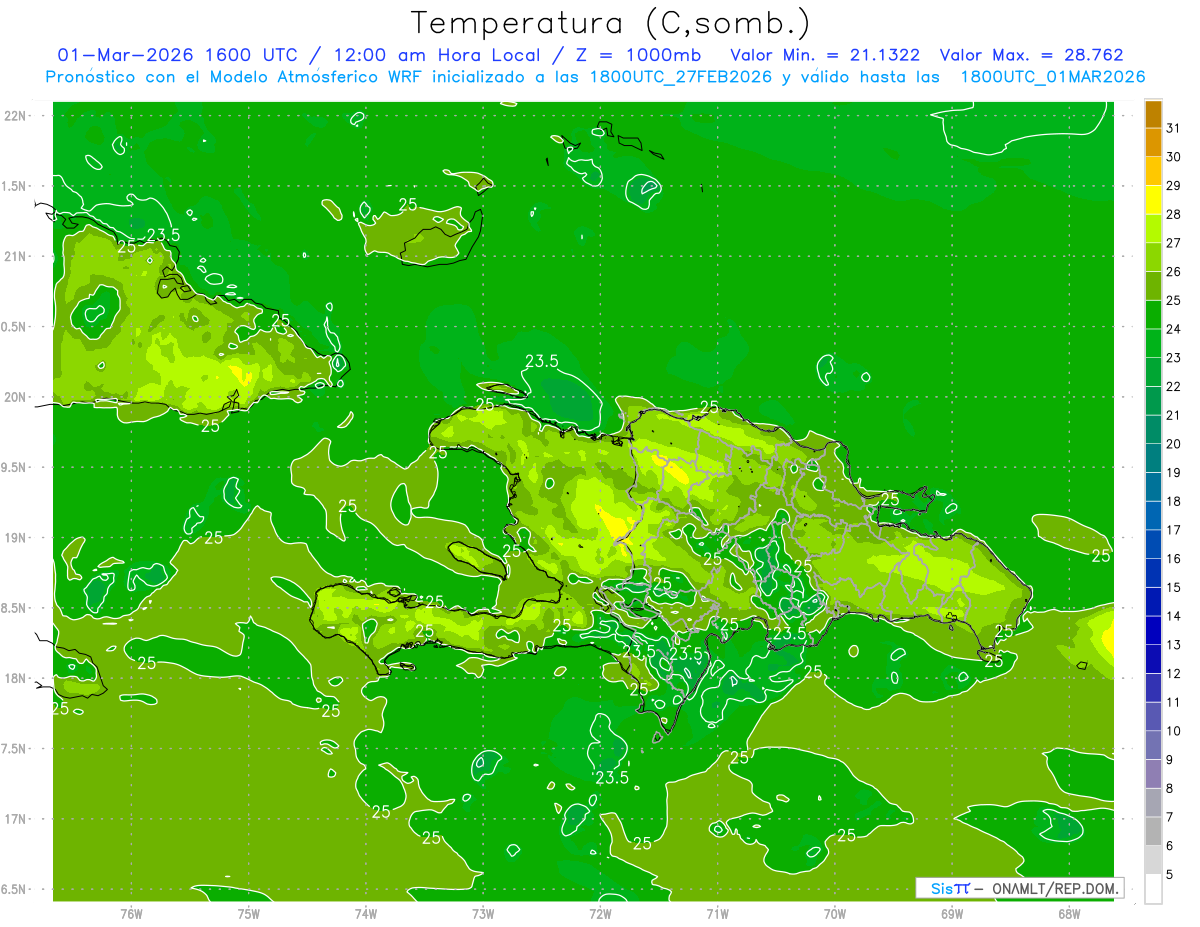
Task: Click the "Valor Max. = 28.762" text
Action: click(x=1031, y=55)
